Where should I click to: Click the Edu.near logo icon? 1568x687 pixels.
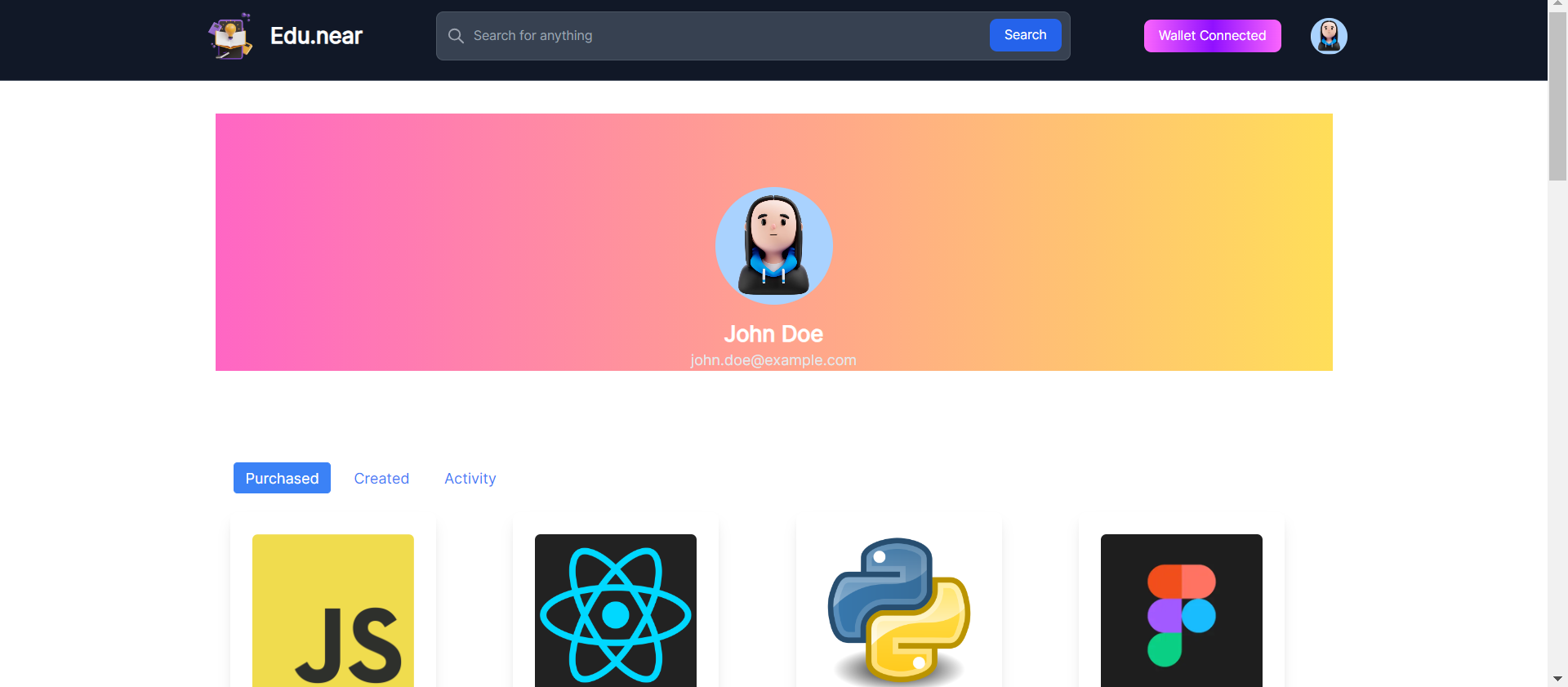click(x=230, y=36)
